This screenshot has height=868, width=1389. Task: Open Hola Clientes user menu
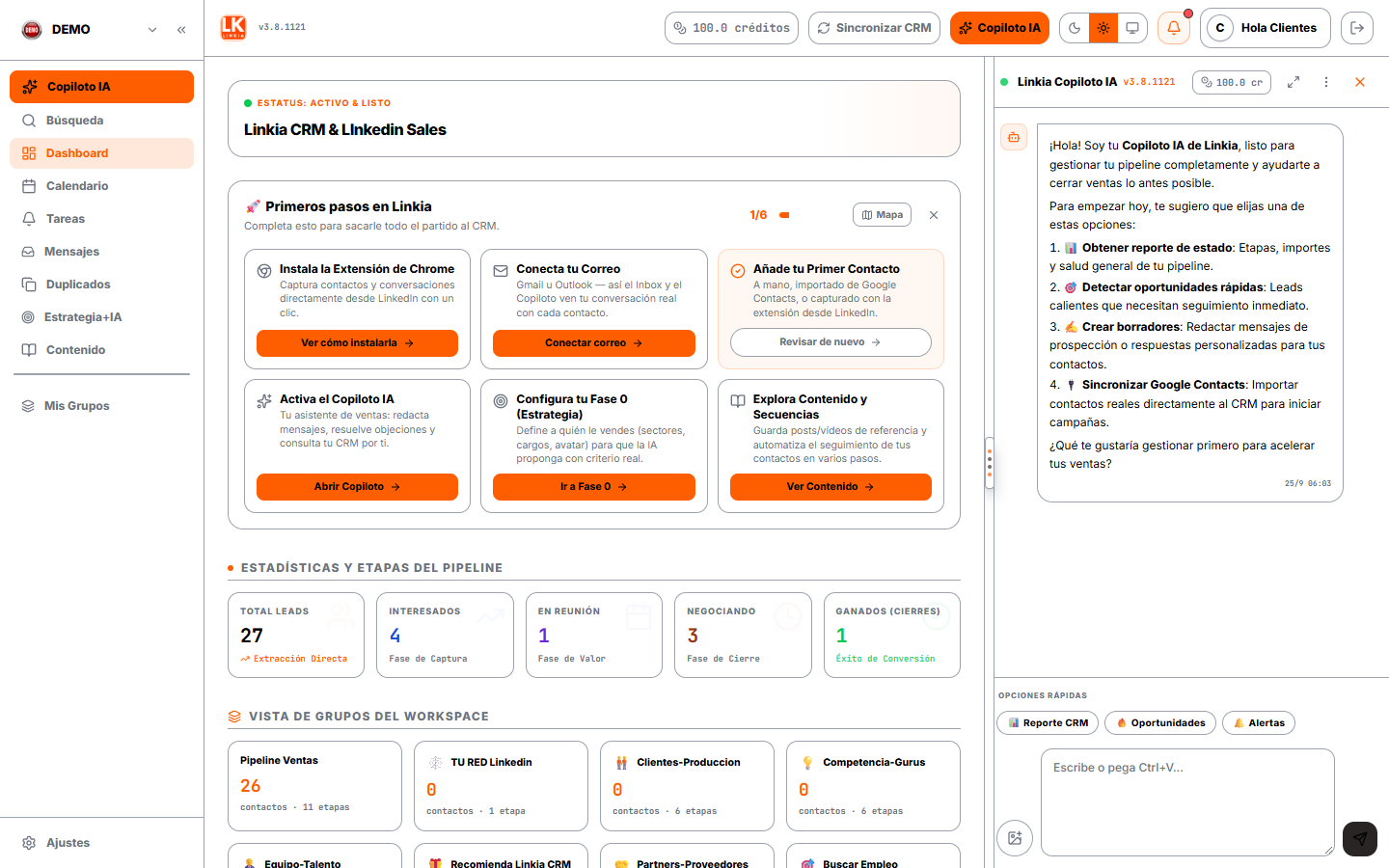1266,28
